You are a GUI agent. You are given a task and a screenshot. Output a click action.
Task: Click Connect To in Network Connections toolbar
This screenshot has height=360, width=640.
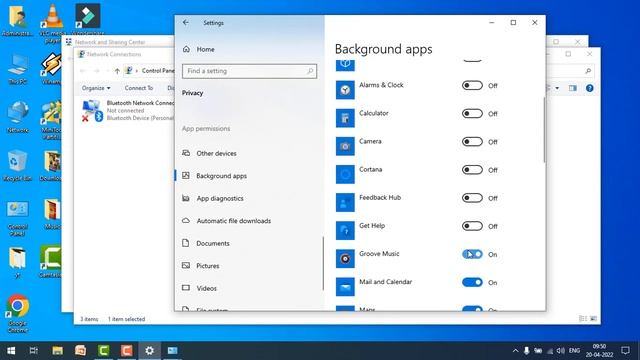(139, 88)
